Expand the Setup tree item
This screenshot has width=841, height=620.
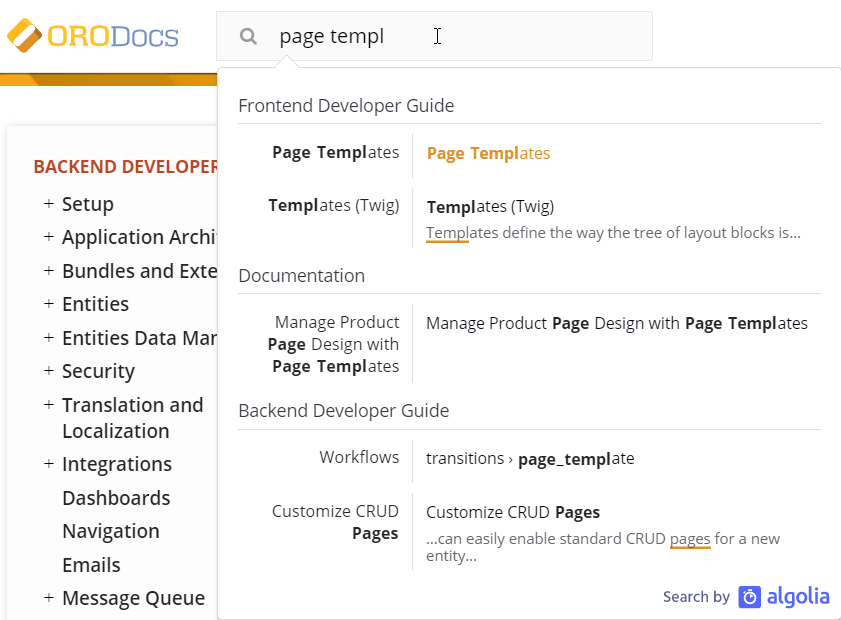(x=49, y=204)
